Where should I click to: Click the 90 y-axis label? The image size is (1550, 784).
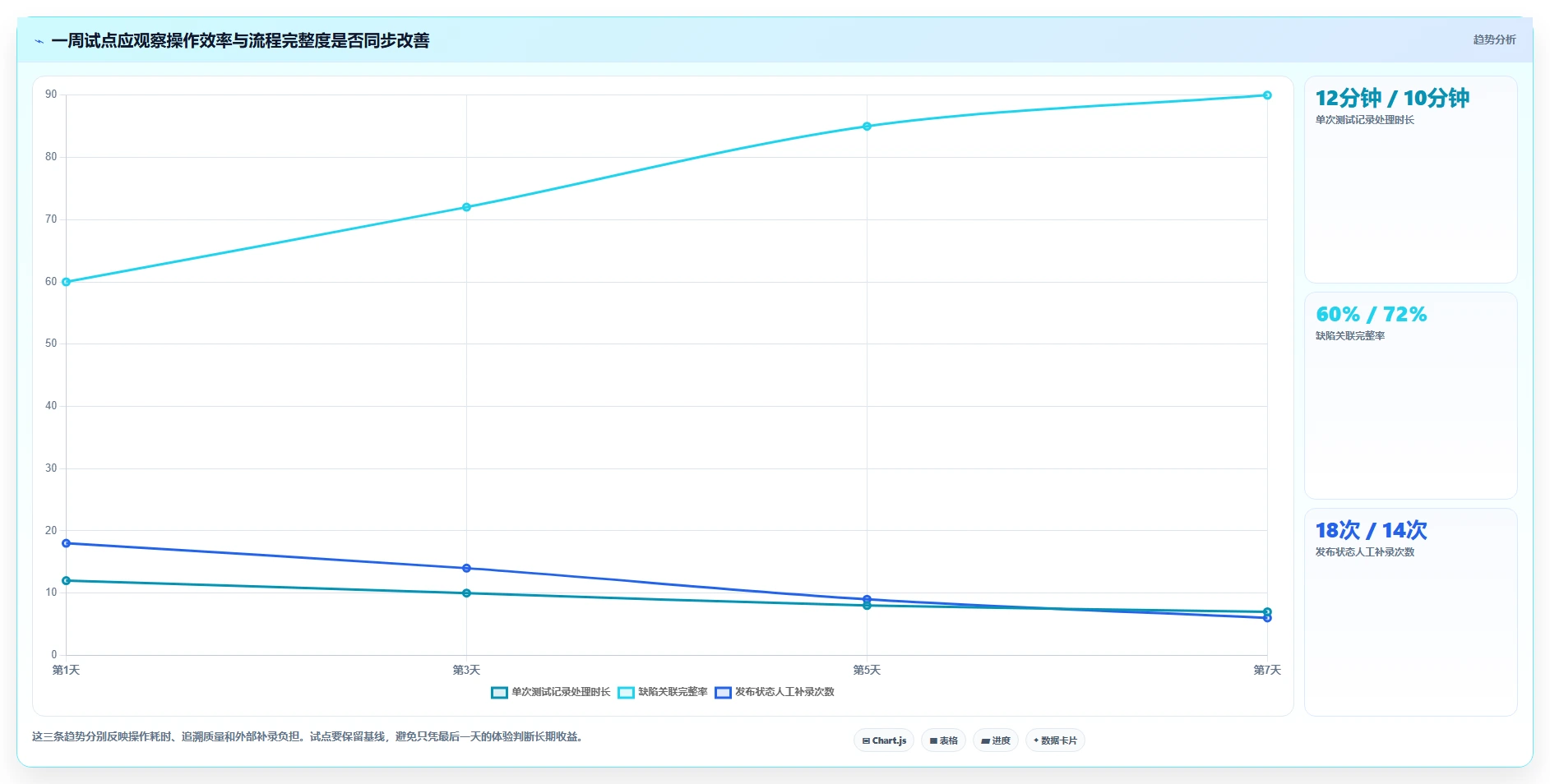51,95
